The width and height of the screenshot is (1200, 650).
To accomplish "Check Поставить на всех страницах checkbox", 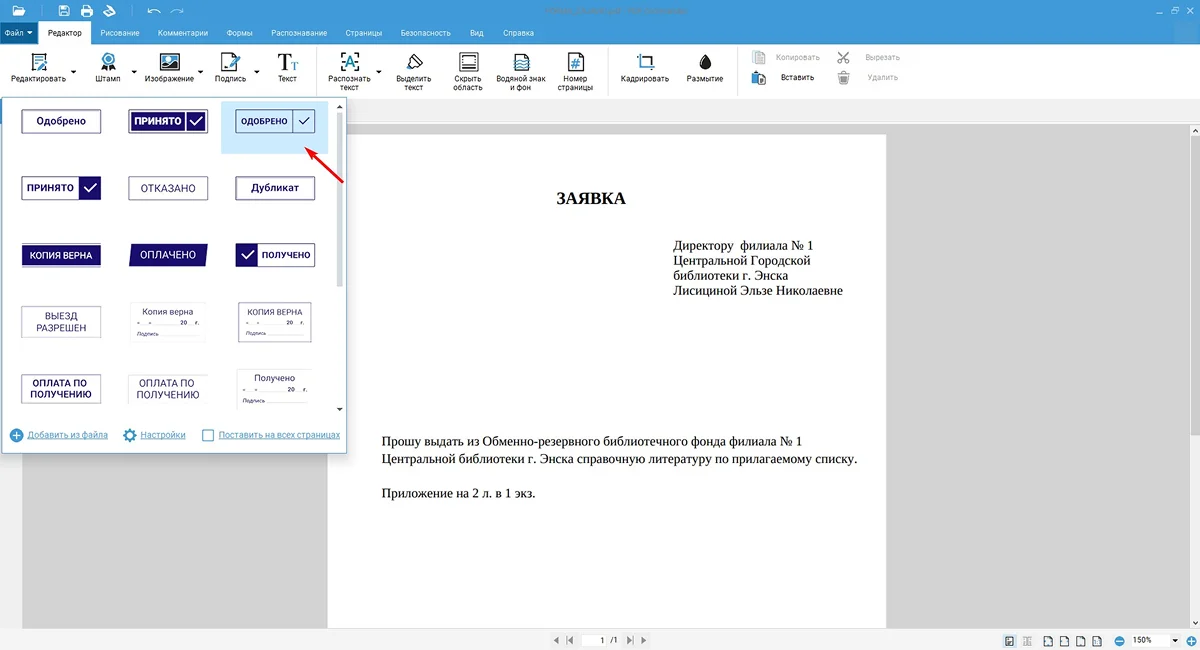I will click(208, 435).
